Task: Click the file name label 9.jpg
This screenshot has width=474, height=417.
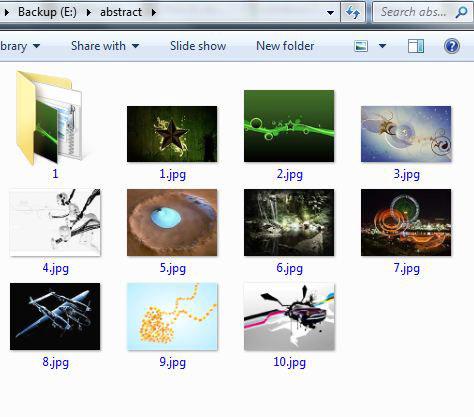Action: point(172,362)
